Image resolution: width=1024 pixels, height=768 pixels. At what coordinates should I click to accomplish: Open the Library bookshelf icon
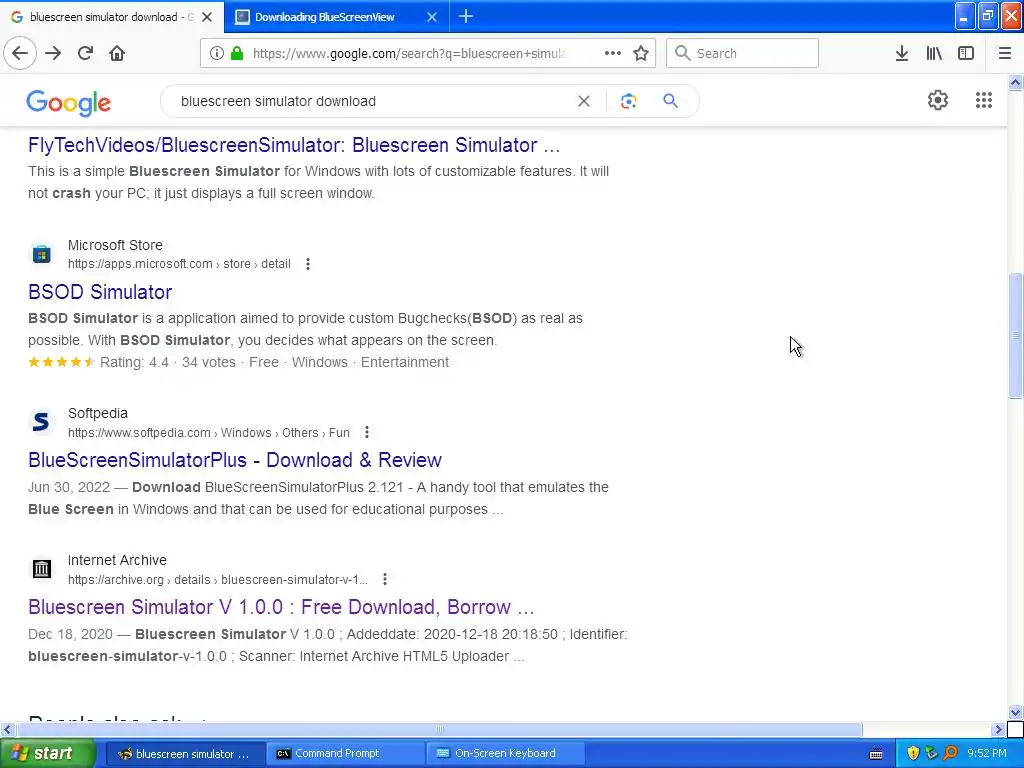(934, 54)
